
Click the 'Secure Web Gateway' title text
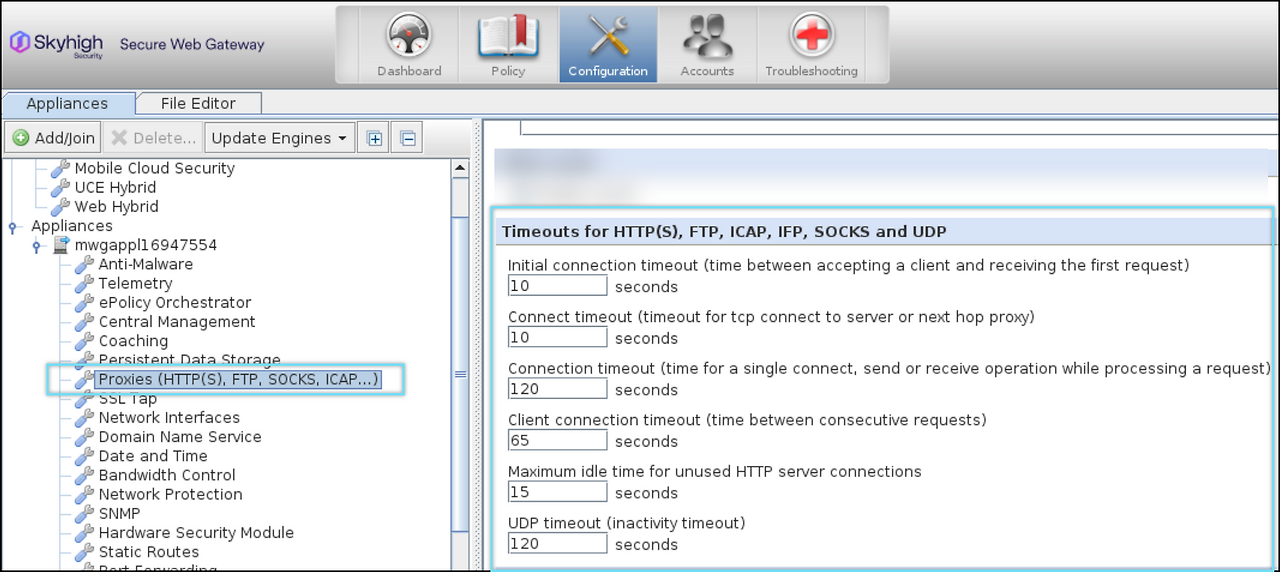(x=192, y=44)
